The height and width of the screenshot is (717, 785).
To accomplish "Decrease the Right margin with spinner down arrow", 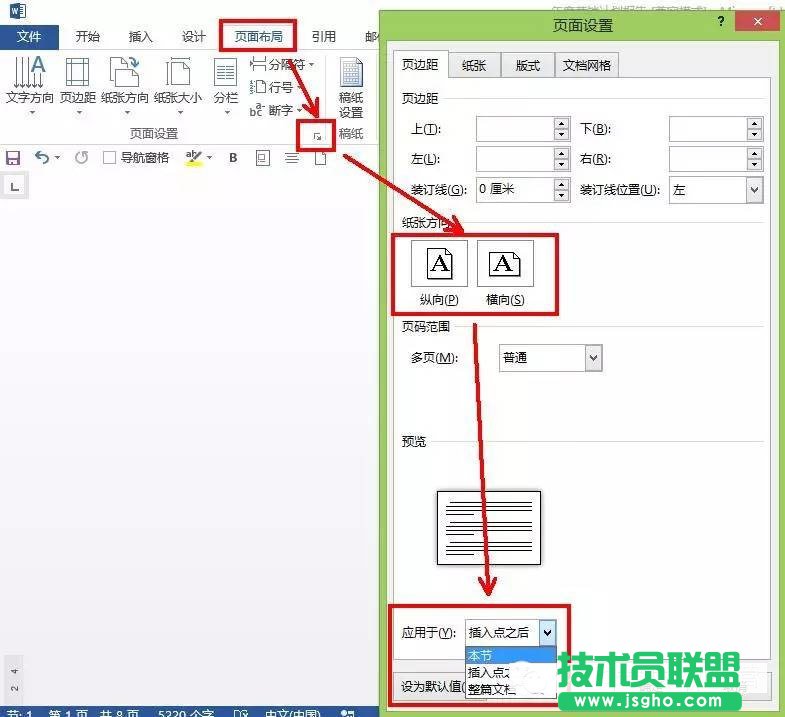I will 754,165.
